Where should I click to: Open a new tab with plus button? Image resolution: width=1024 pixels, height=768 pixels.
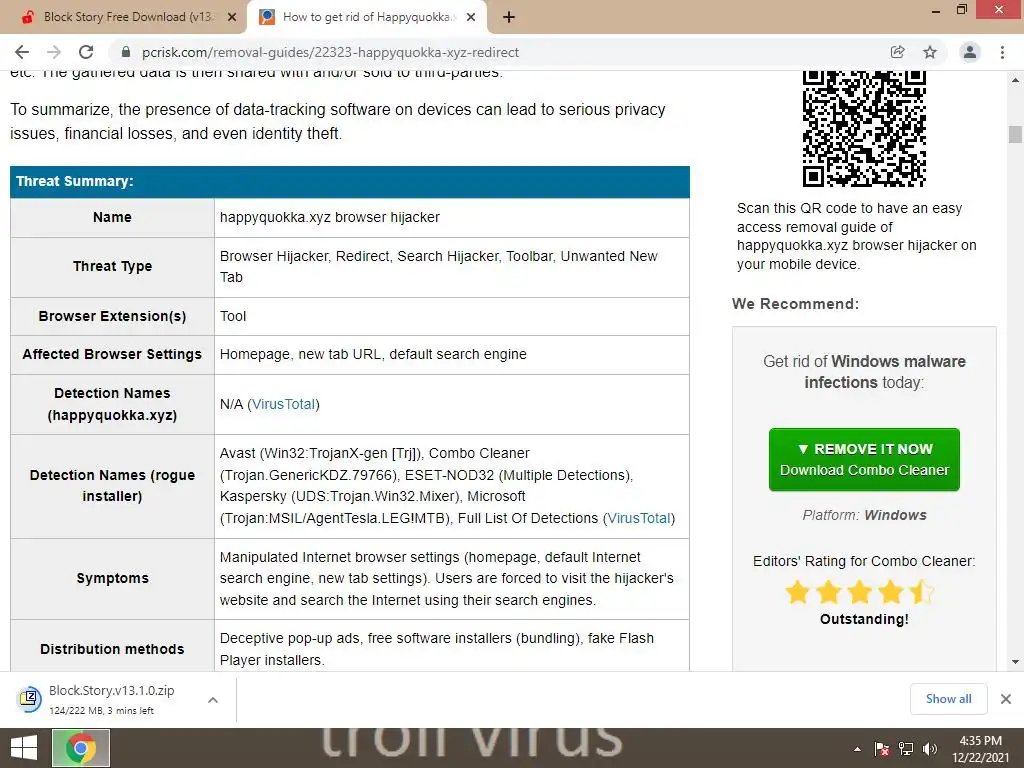[509, 18]
